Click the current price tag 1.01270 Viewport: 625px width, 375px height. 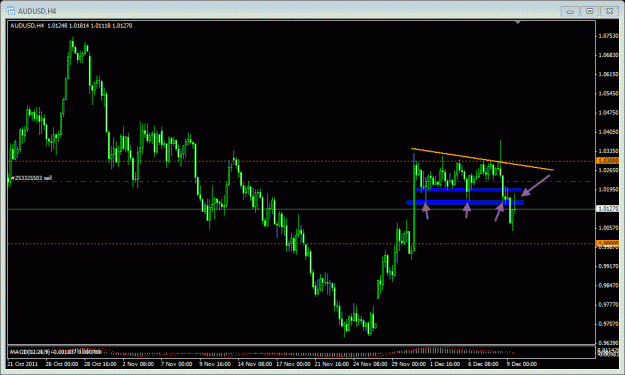pos(607,208)
